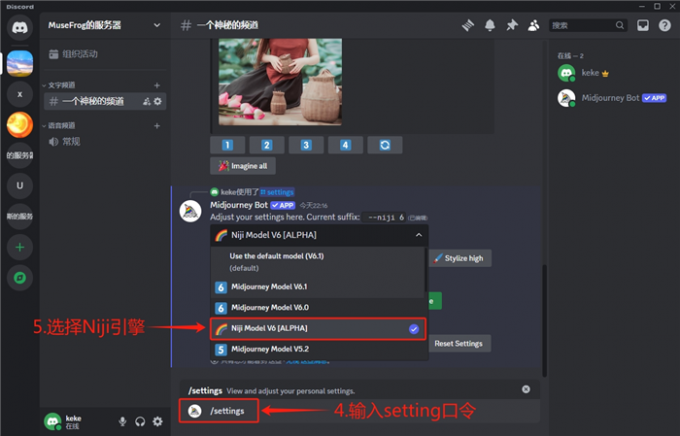Click the Midjourney Bot message author name
The height and width of the screenshot is (436, 680).
239,205
